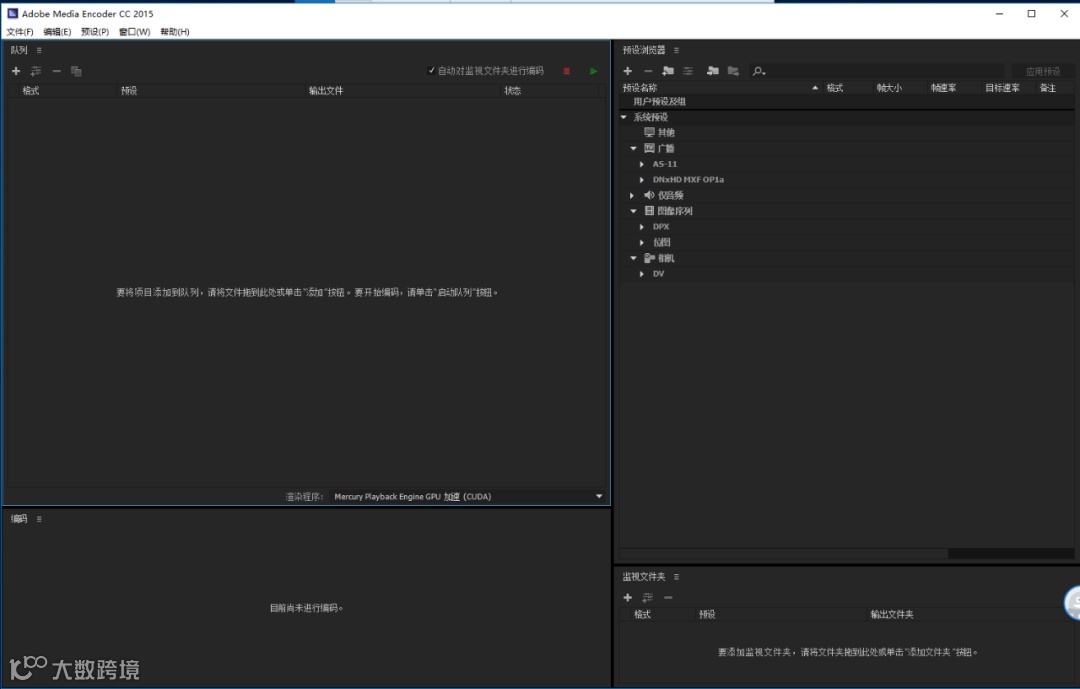Viewport: 1080px width, 689px height.
Task: Click 备注 column header
Action: pyautogui.click(x=1048, y=88)
